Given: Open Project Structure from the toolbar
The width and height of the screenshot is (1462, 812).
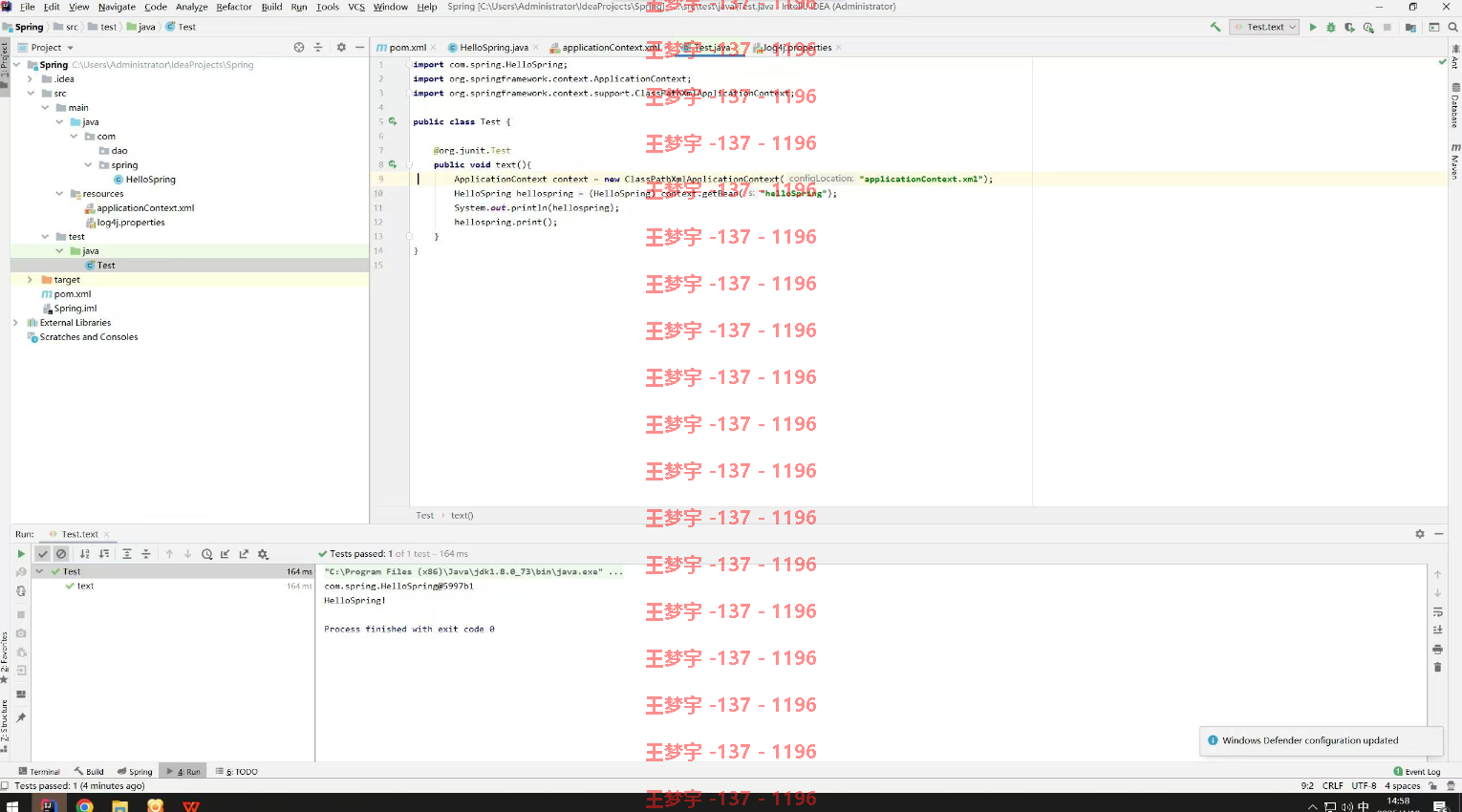Looking at the screenshot, I should [1410, 27].
